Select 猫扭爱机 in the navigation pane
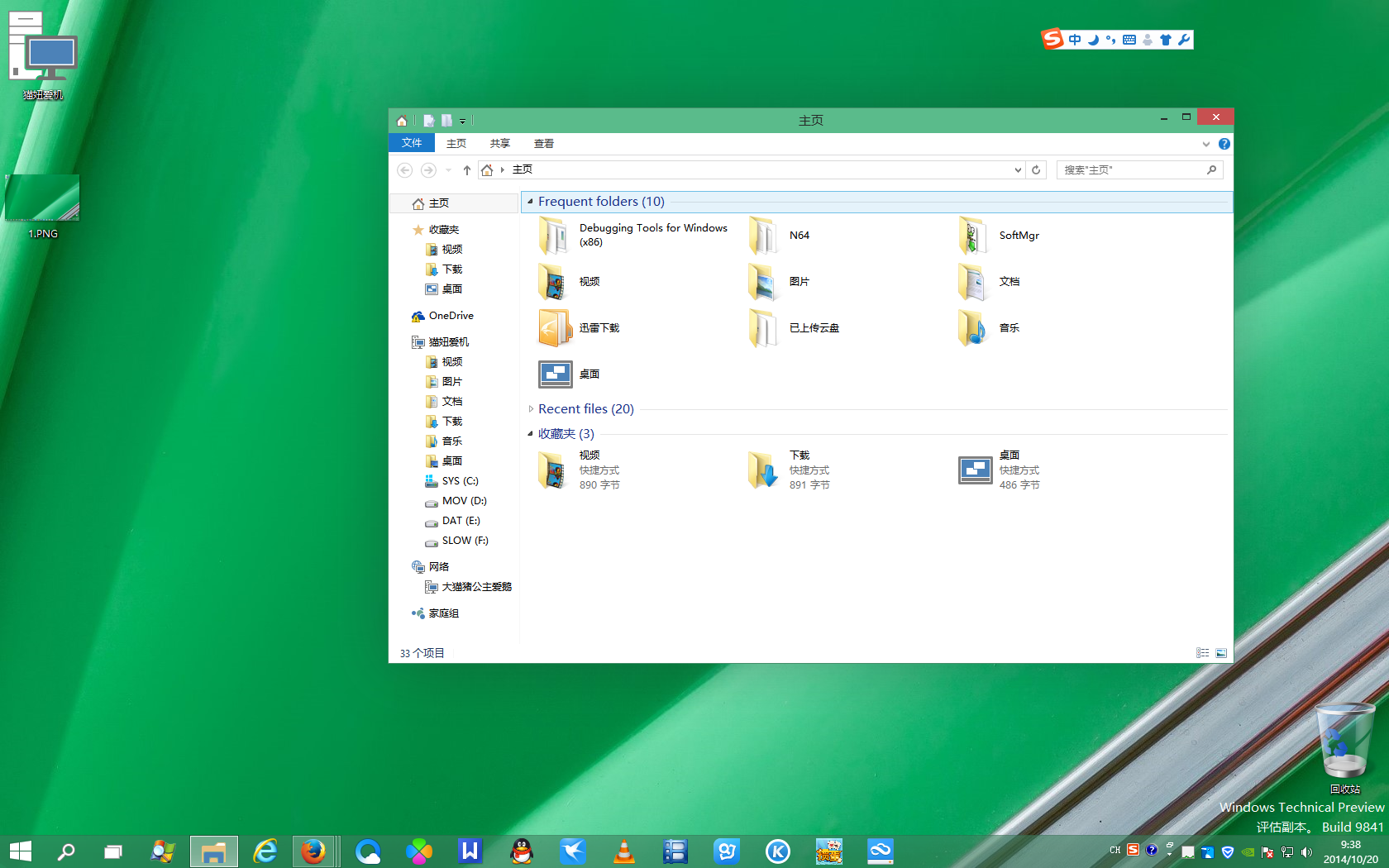This screenshot has width=1389, height=868. (x=440, y=342)
